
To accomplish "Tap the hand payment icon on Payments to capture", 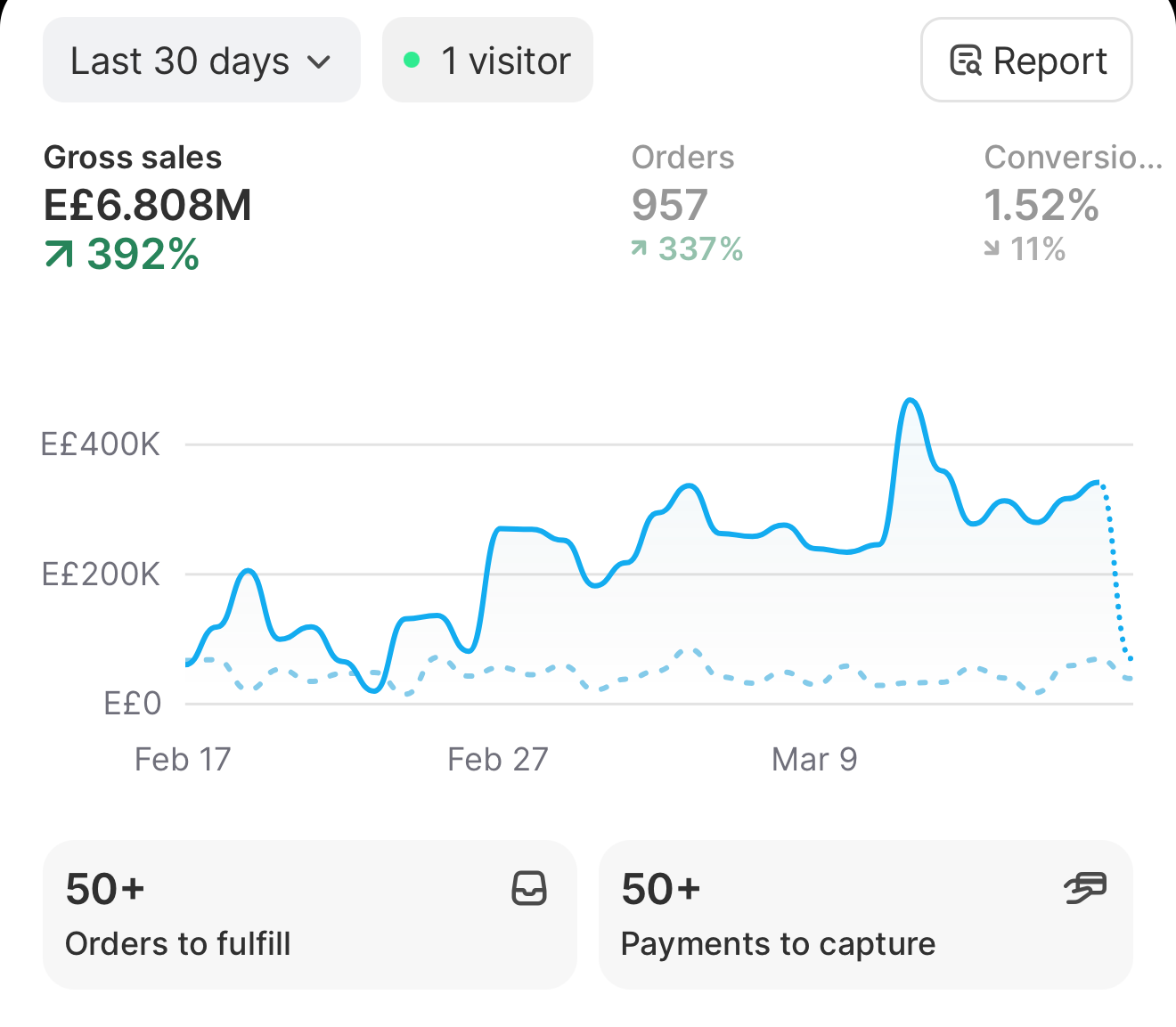I will [x=1085, y=888].
